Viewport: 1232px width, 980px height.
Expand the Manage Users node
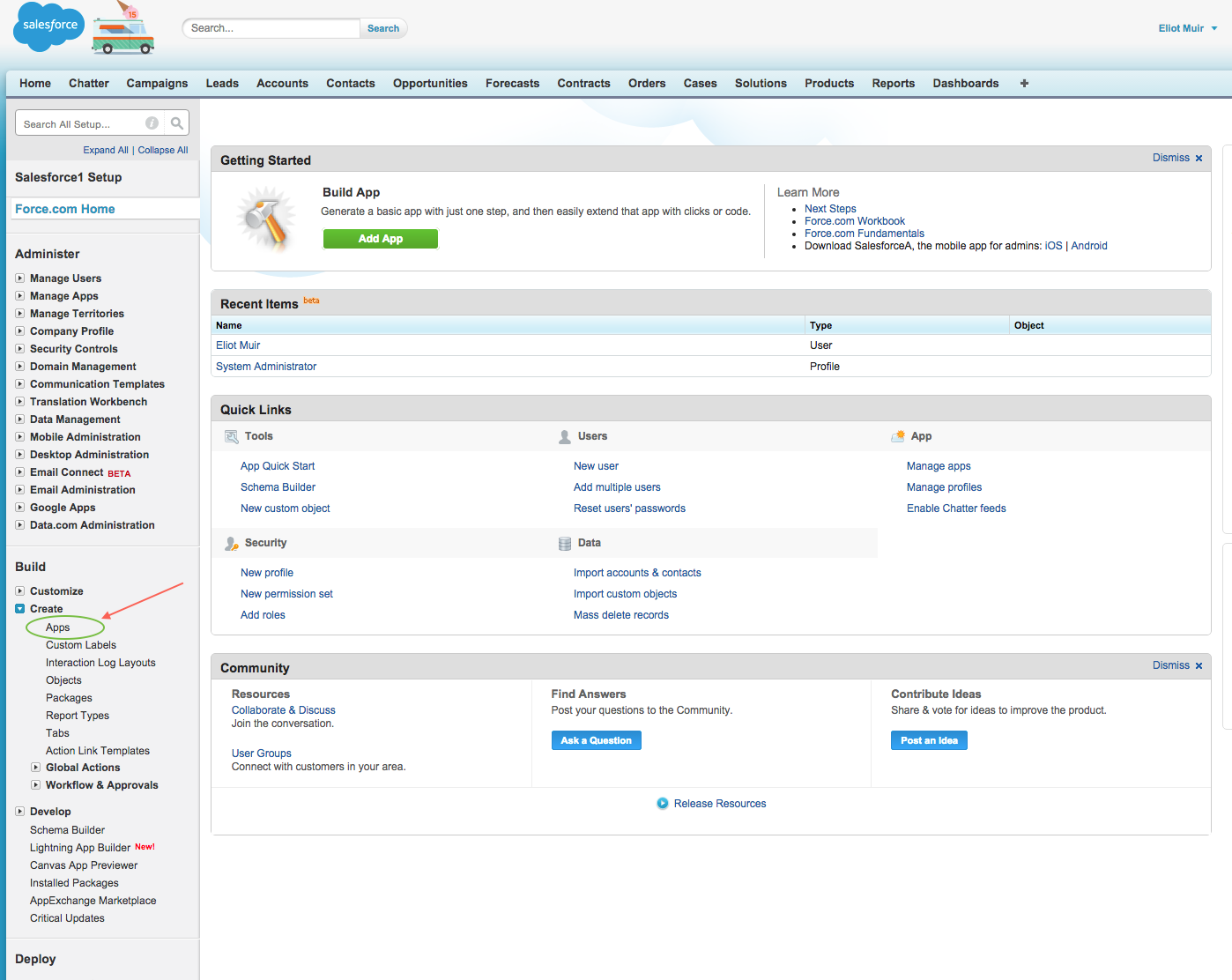click(19, 278)
